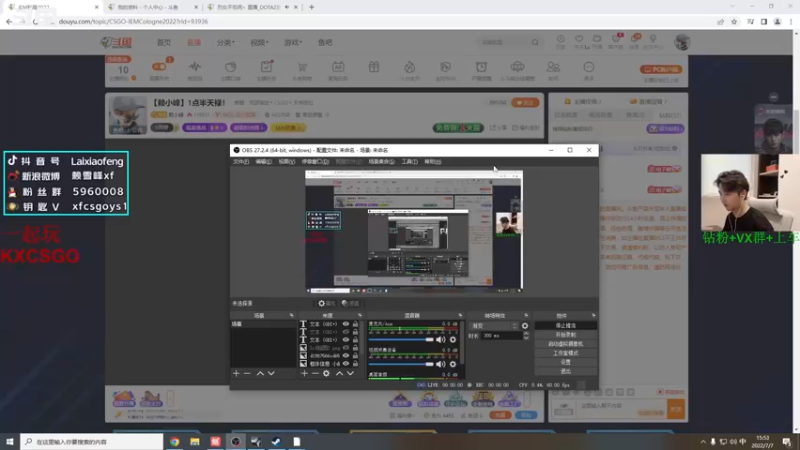Bookmark this page with the star icon
The image size is (800, 450).
(734, 21)
